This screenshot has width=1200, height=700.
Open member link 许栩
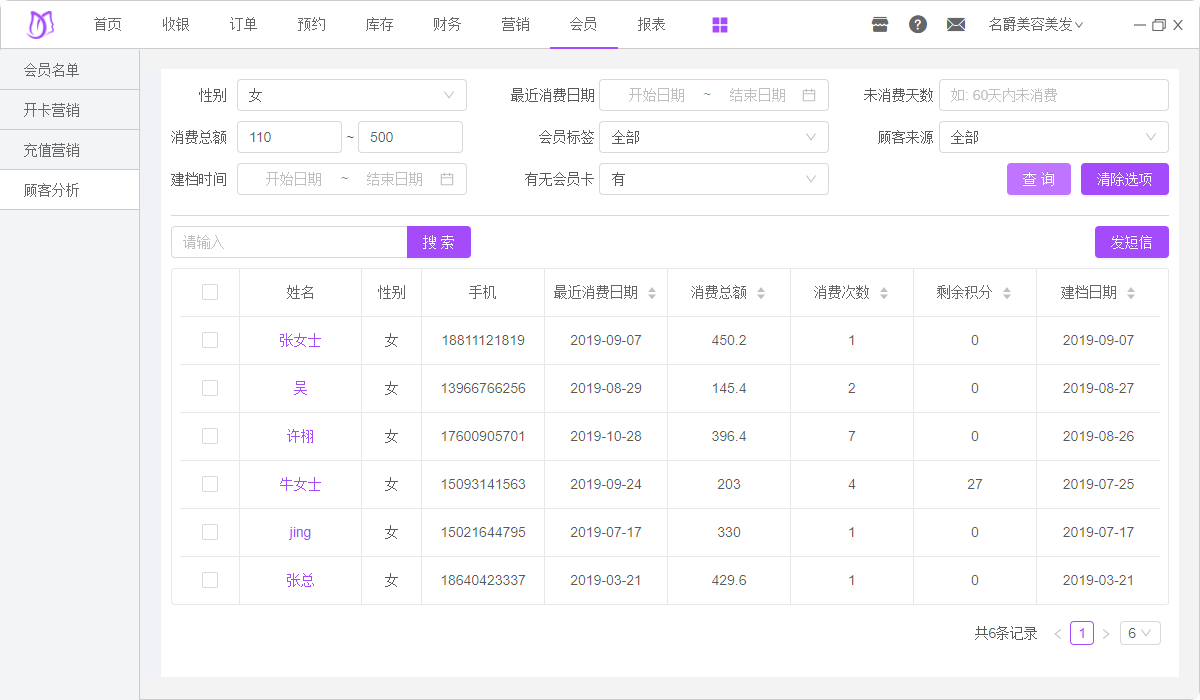300,436
